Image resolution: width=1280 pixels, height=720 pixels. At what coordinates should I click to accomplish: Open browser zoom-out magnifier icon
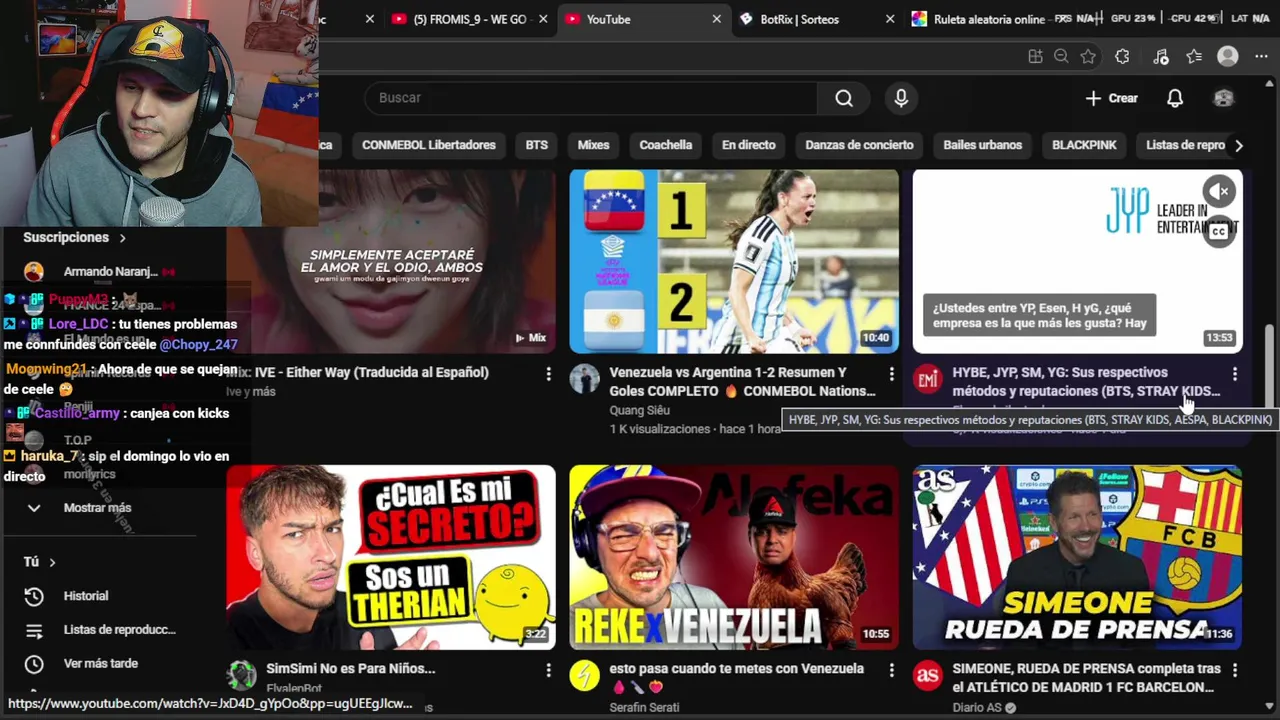tap(1061, 57)
